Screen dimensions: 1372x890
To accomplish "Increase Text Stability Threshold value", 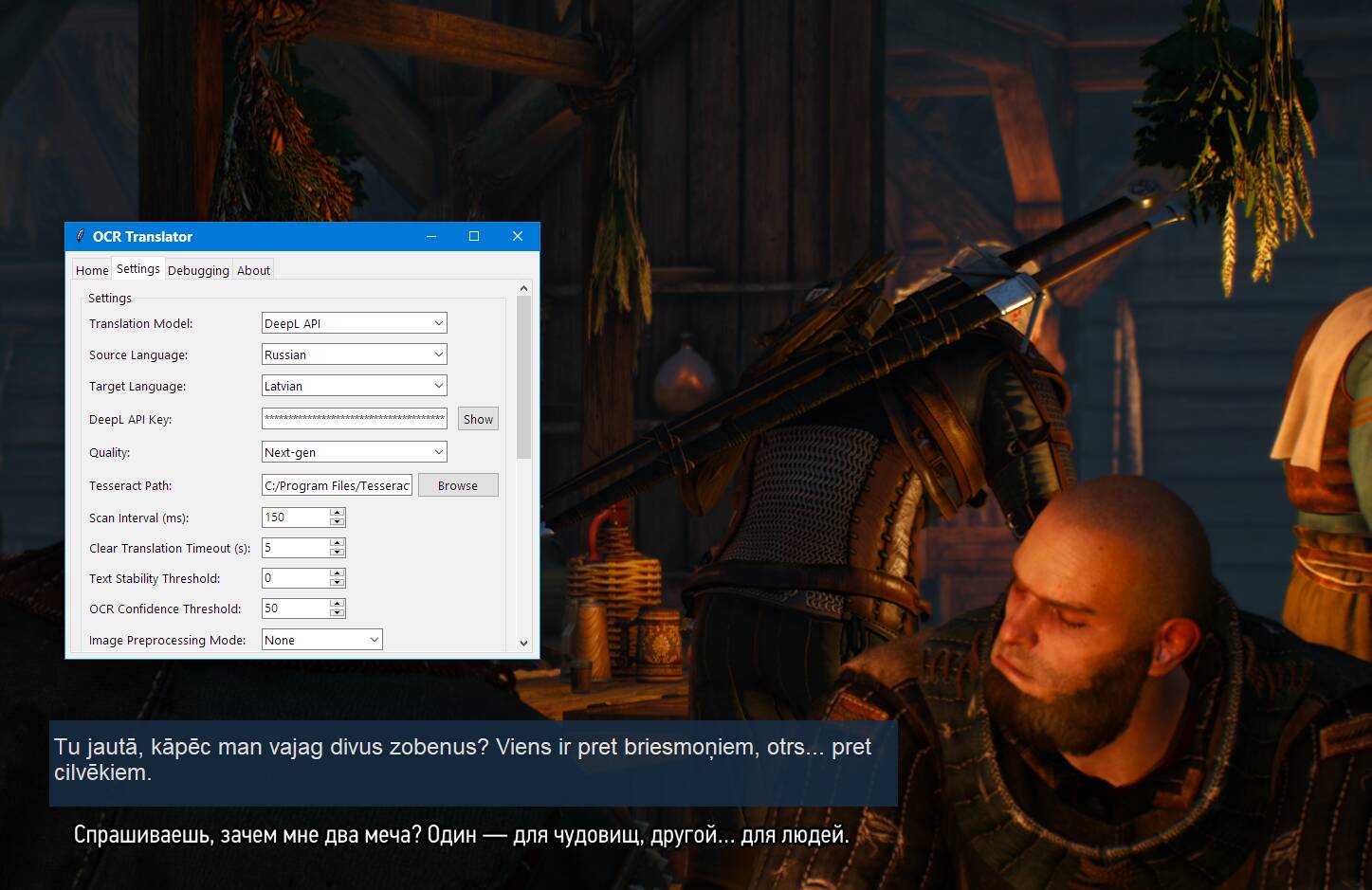I will coord(337,573).
